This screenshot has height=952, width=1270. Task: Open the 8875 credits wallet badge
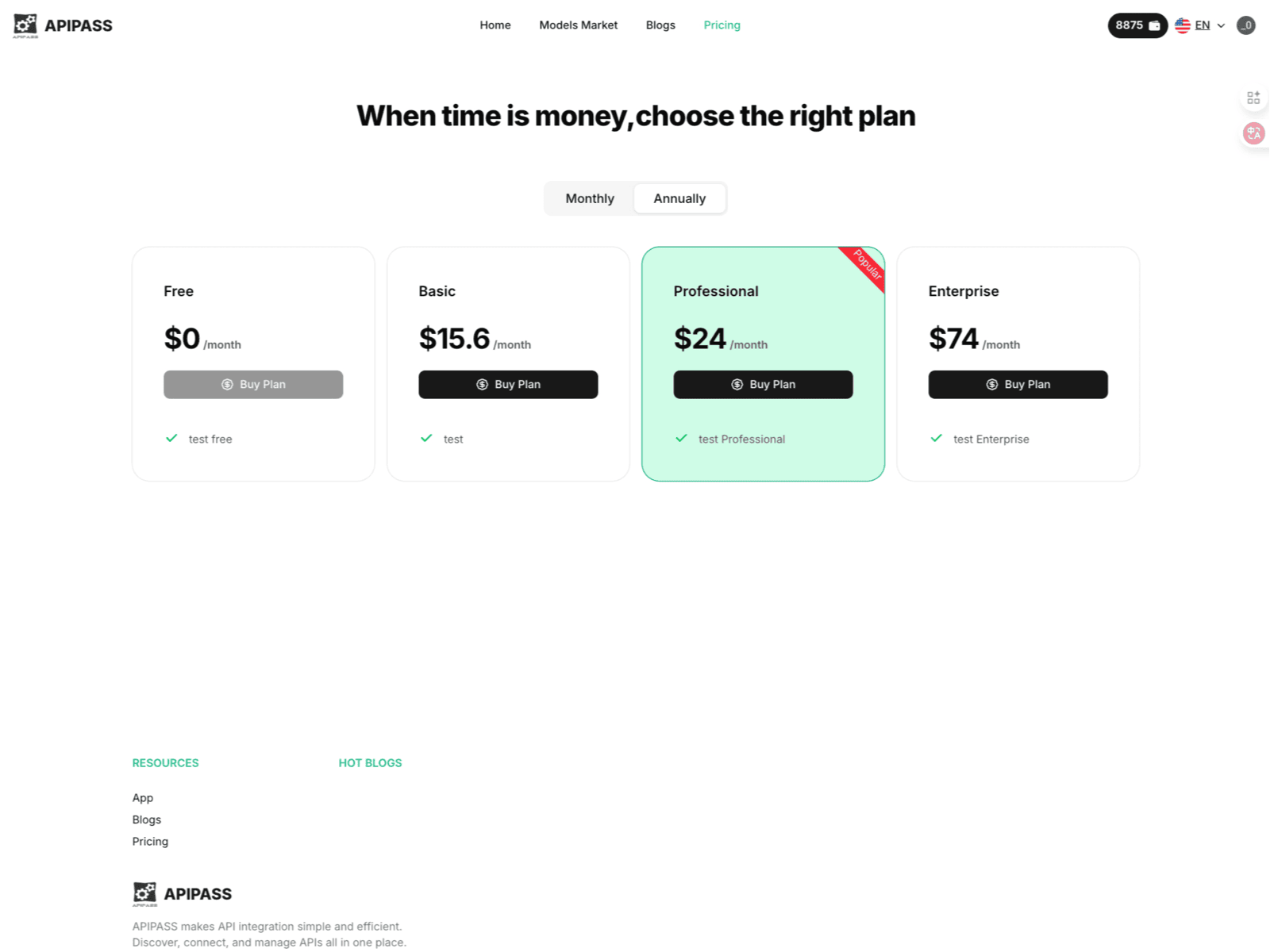click(x=1137, y=25)
